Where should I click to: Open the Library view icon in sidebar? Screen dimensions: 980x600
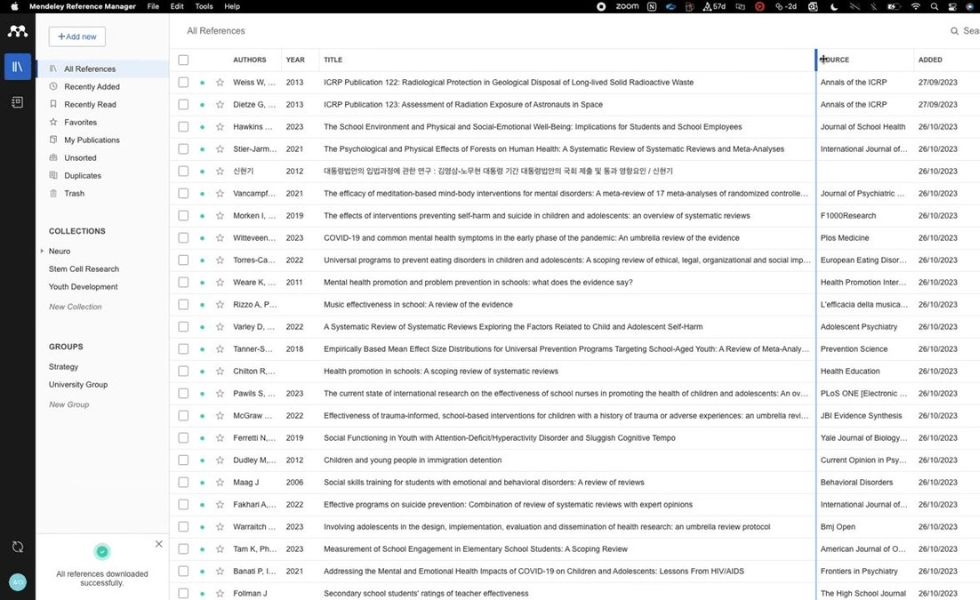coord(18,66)
